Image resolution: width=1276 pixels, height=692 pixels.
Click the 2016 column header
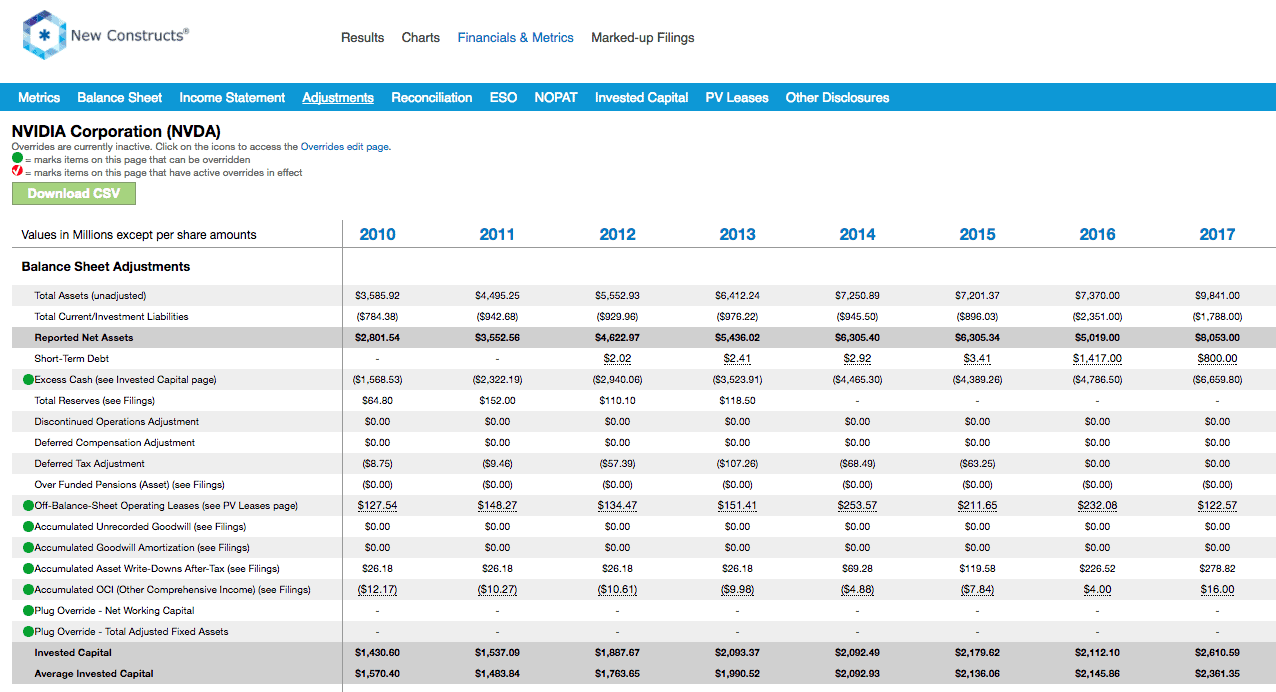tap(1097, 235)
